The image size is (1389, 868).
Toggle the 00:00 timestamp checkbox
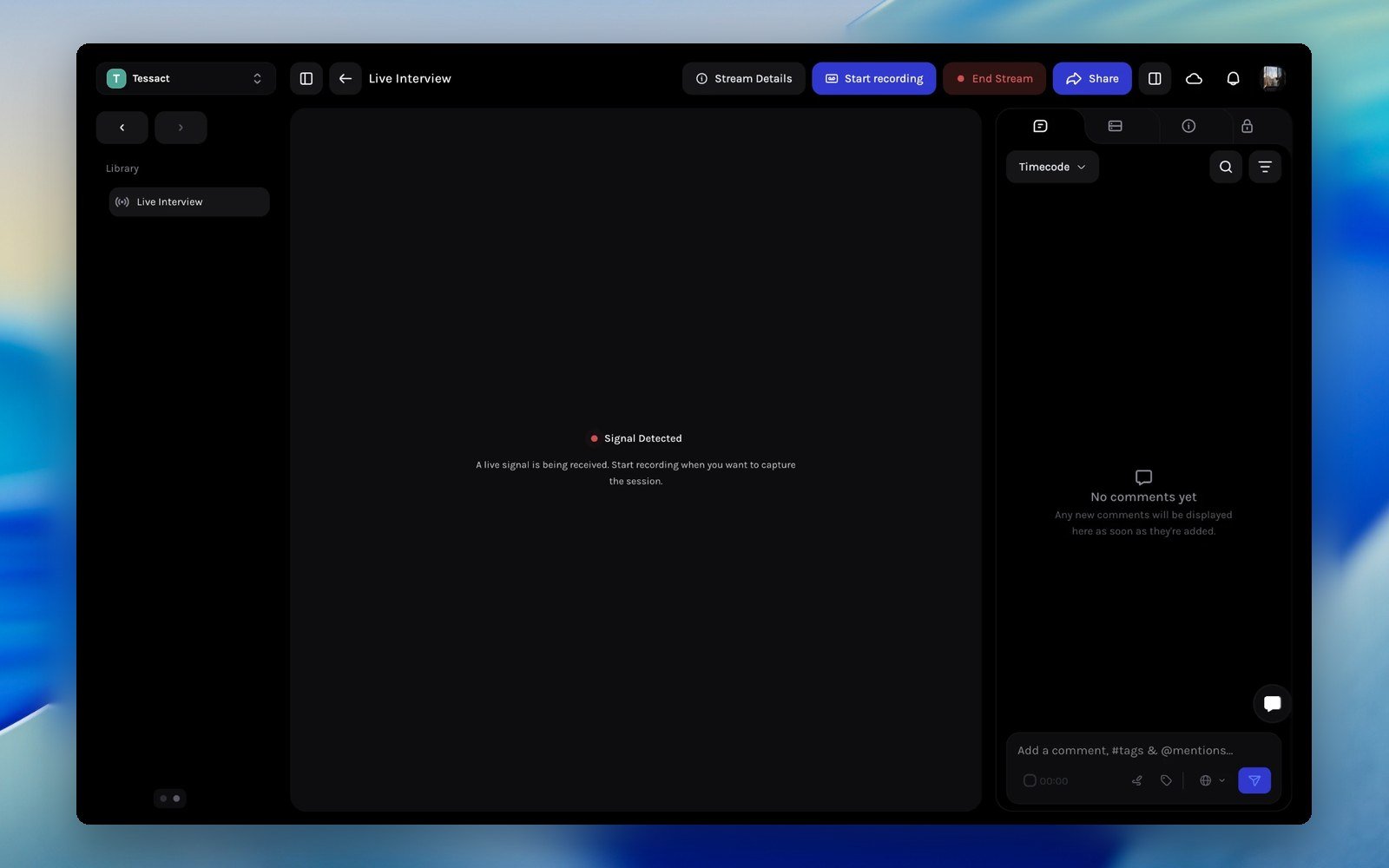[1030, 780]
